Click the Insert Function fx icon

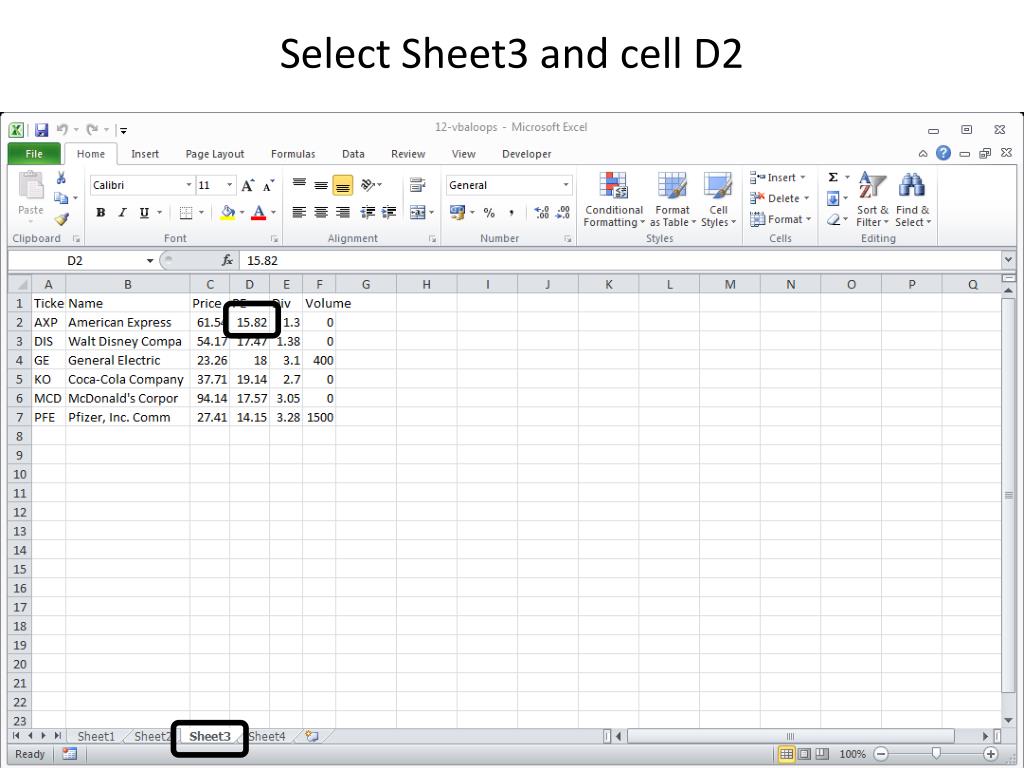(x=227, y=261)
